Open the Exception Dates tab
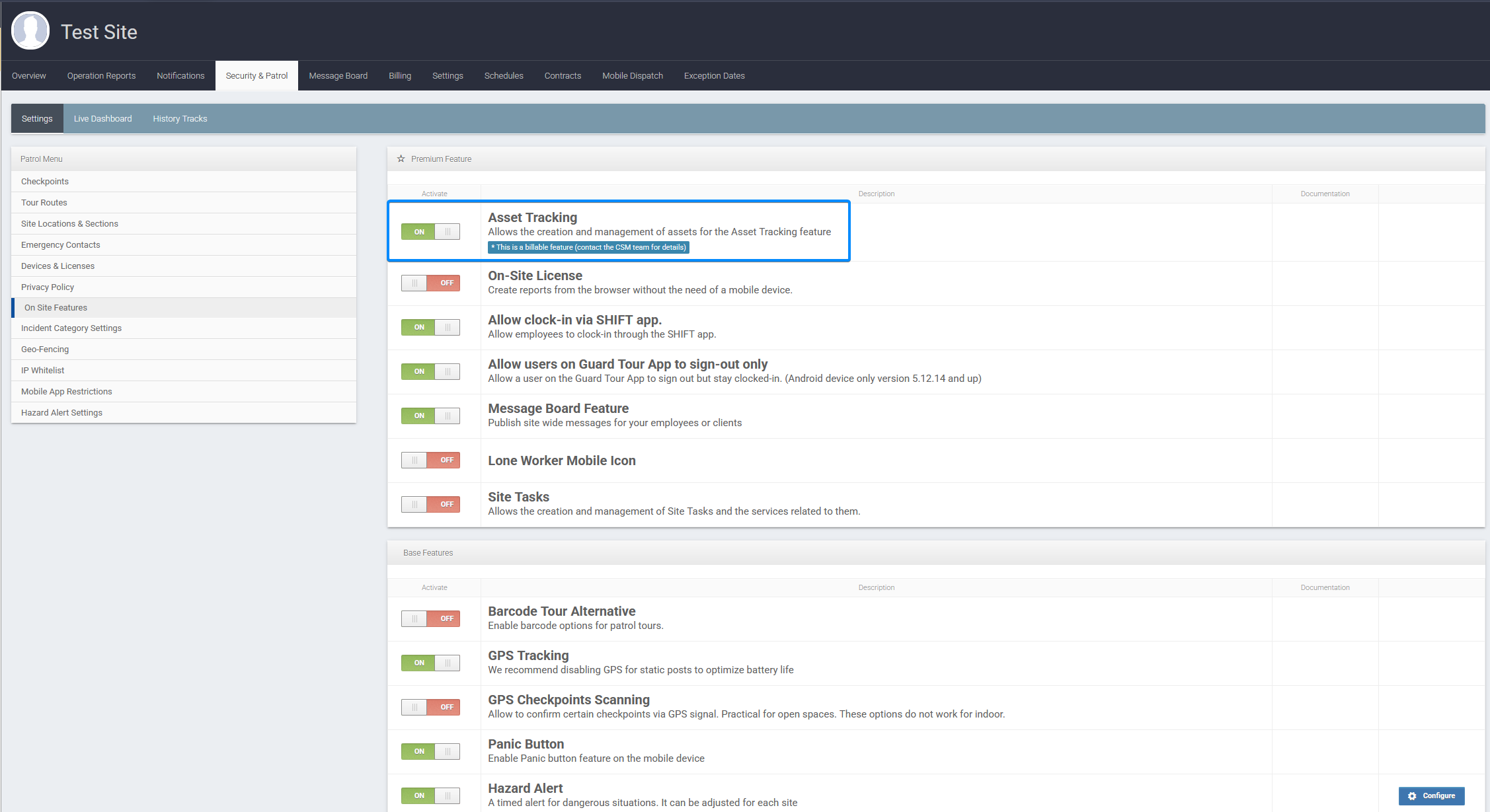Image resolution: width=1490 pixels, height=812 pixels. [x=714, y=75]
